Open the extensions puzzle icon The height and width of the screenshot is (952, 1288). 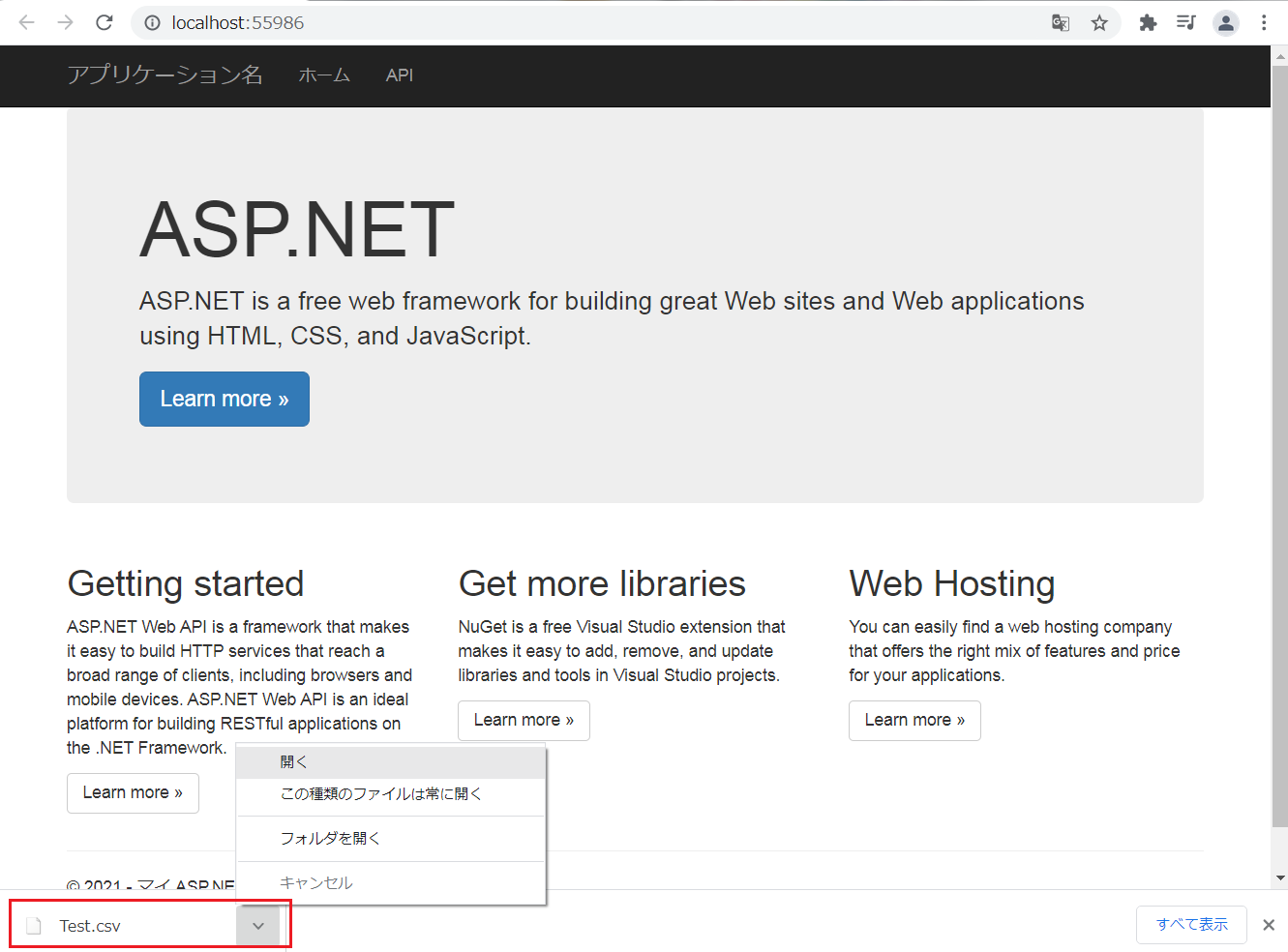pyautogui.click(x=1148, y=22)
